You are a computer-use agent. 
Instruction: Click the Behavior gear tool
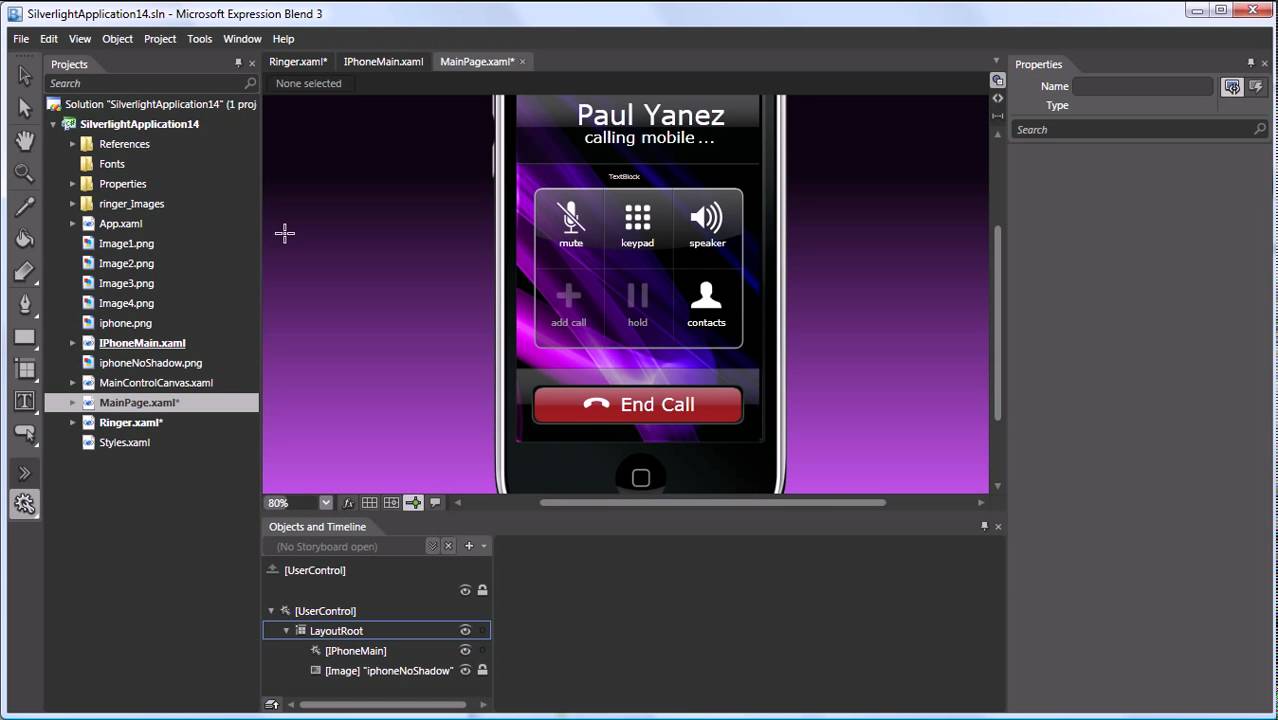click(25, 505)
